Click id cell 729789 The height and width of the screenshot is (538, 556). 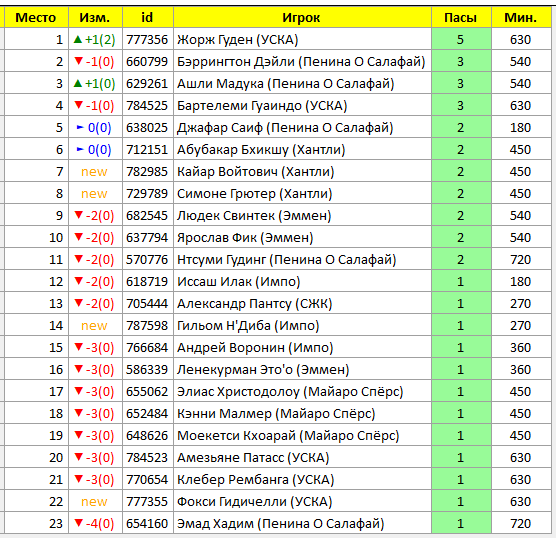tap(148, 193)
